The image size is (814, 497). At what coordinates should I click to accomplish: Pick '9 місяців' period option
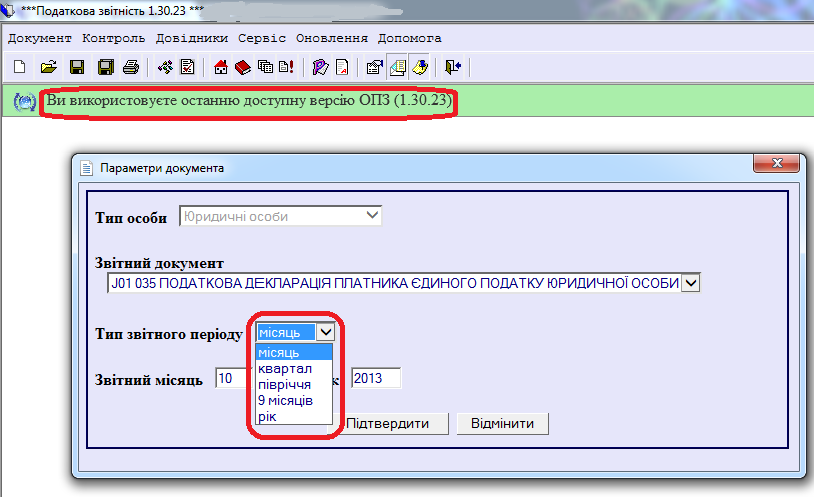click(x=285, y=400)
